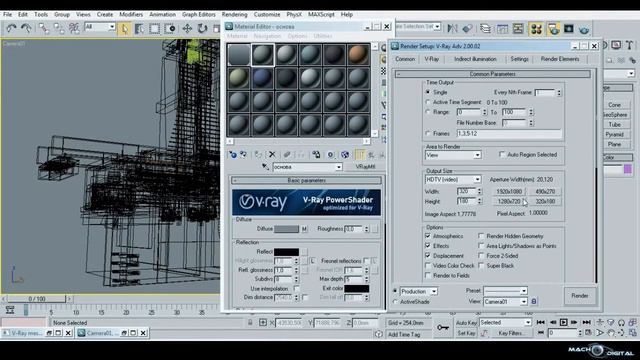Click the Pick Material from Object eyedropper
Viewport: 640px width, 360px height.
click(x=265, y=167)
